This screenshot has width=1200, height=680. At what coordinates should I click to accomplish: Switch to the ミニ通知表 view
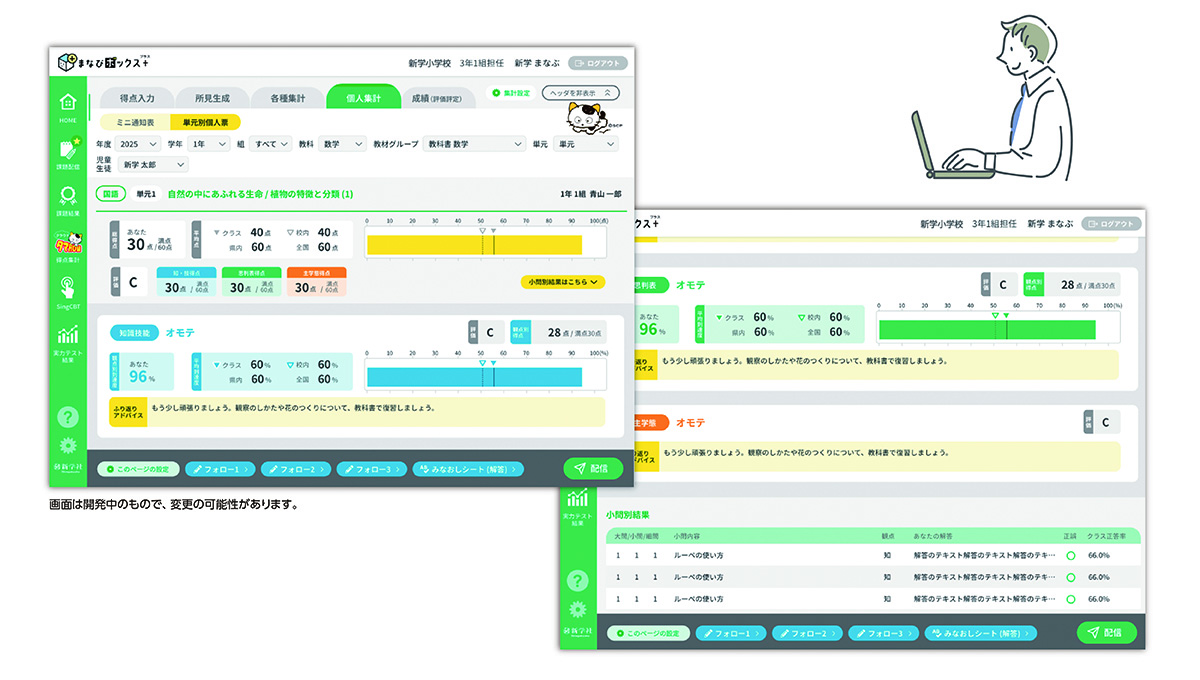point(133,122)
